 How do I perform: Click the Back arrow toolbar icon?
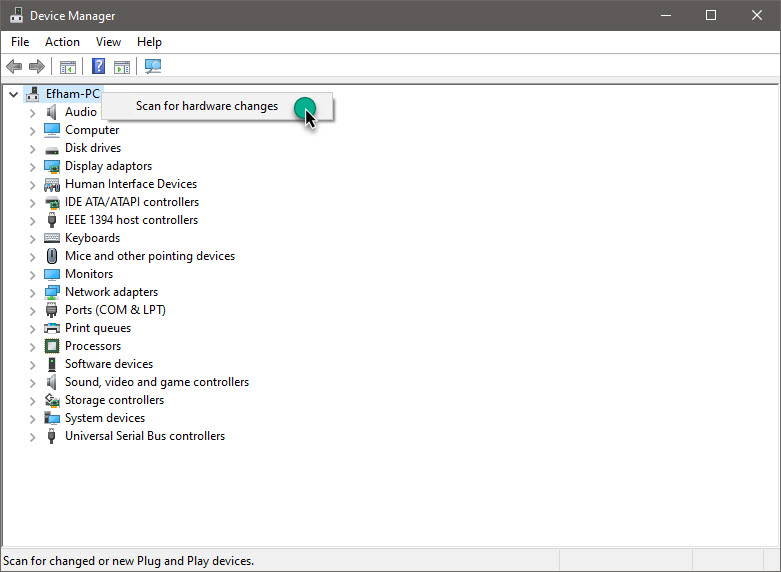[x=14, y=66]
